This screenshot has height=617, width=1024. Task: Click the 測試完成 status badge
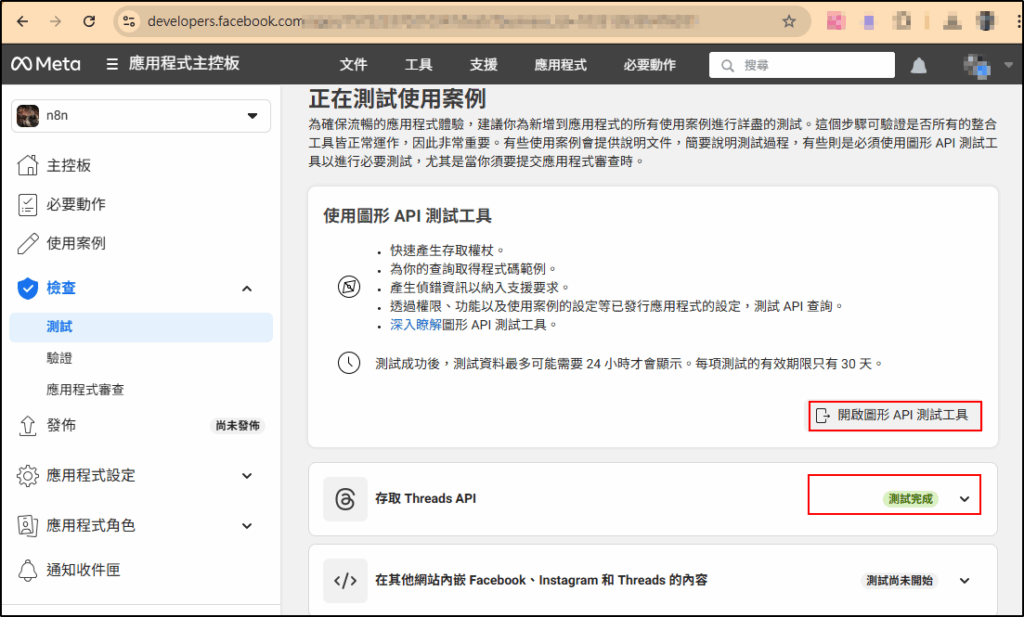tap(910, 499)
